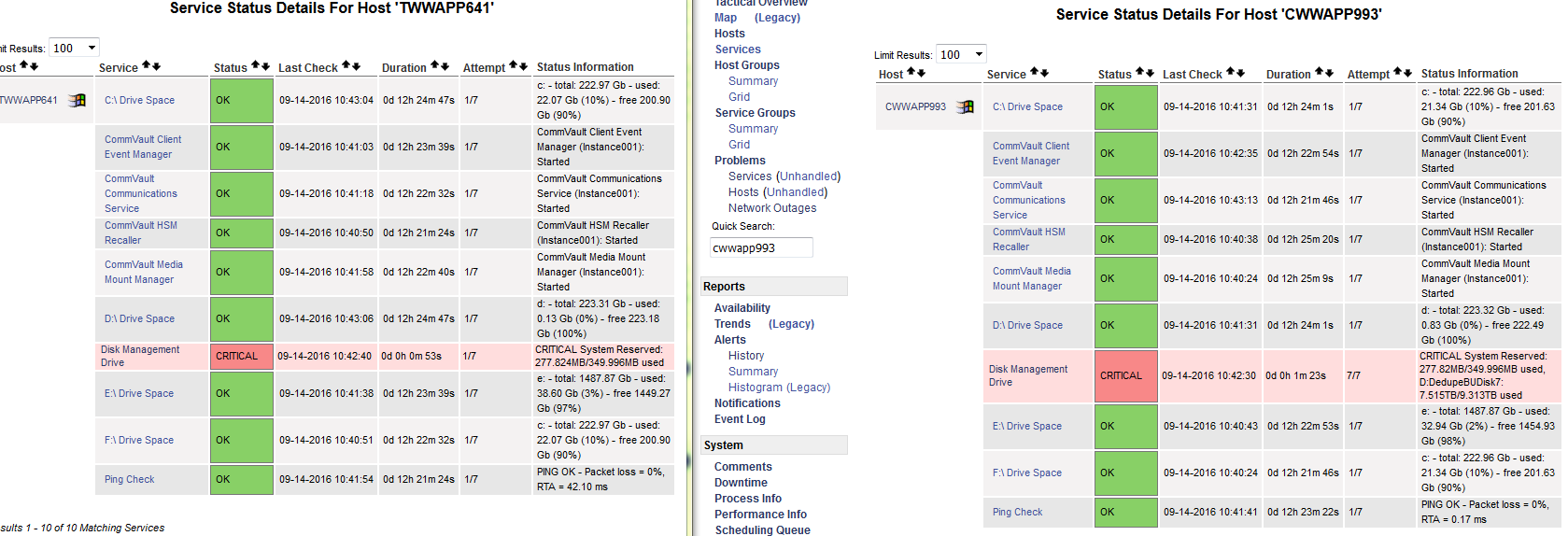Open Disk Management Drive service for CWWAPP993
1568x536 pixels.
coord(1027,375)
